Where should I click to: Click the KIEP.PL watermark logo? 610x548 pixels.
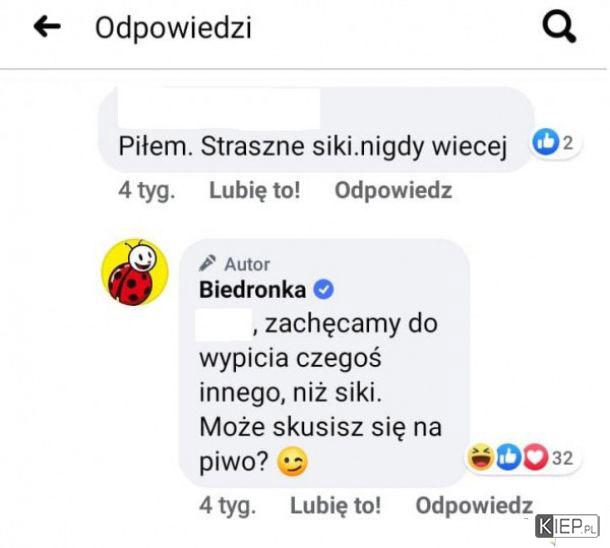point(567,527)
